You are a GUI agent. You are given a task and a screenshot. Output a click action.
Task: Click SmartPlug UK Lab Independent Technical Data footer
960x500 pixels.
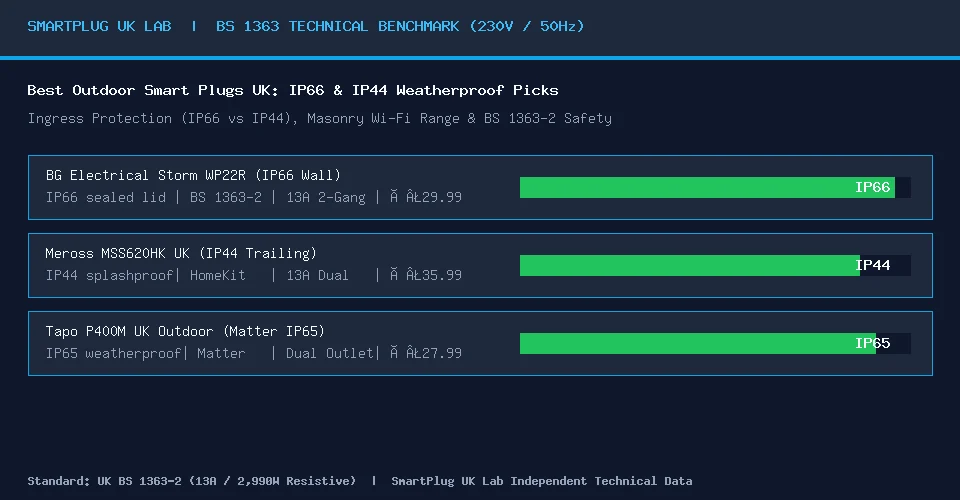tap(542, 481)
